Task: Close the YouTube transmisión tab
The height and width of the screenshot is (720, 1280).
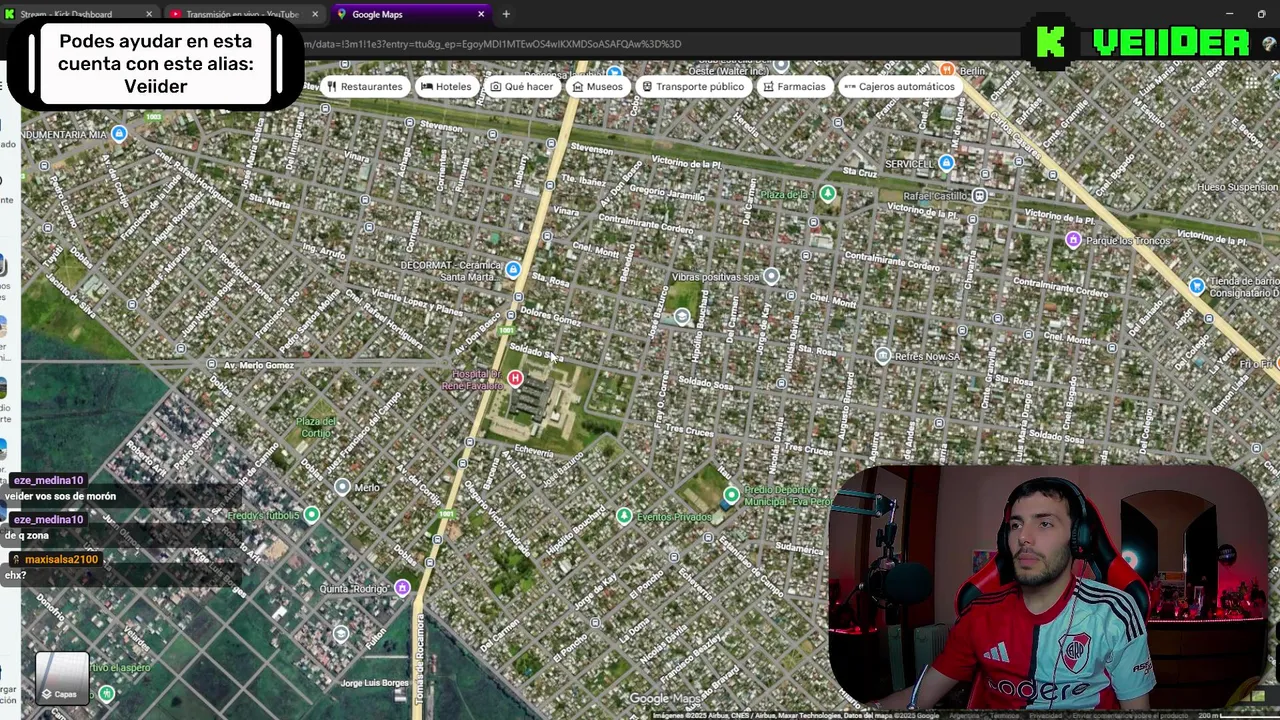Action: 315,14
